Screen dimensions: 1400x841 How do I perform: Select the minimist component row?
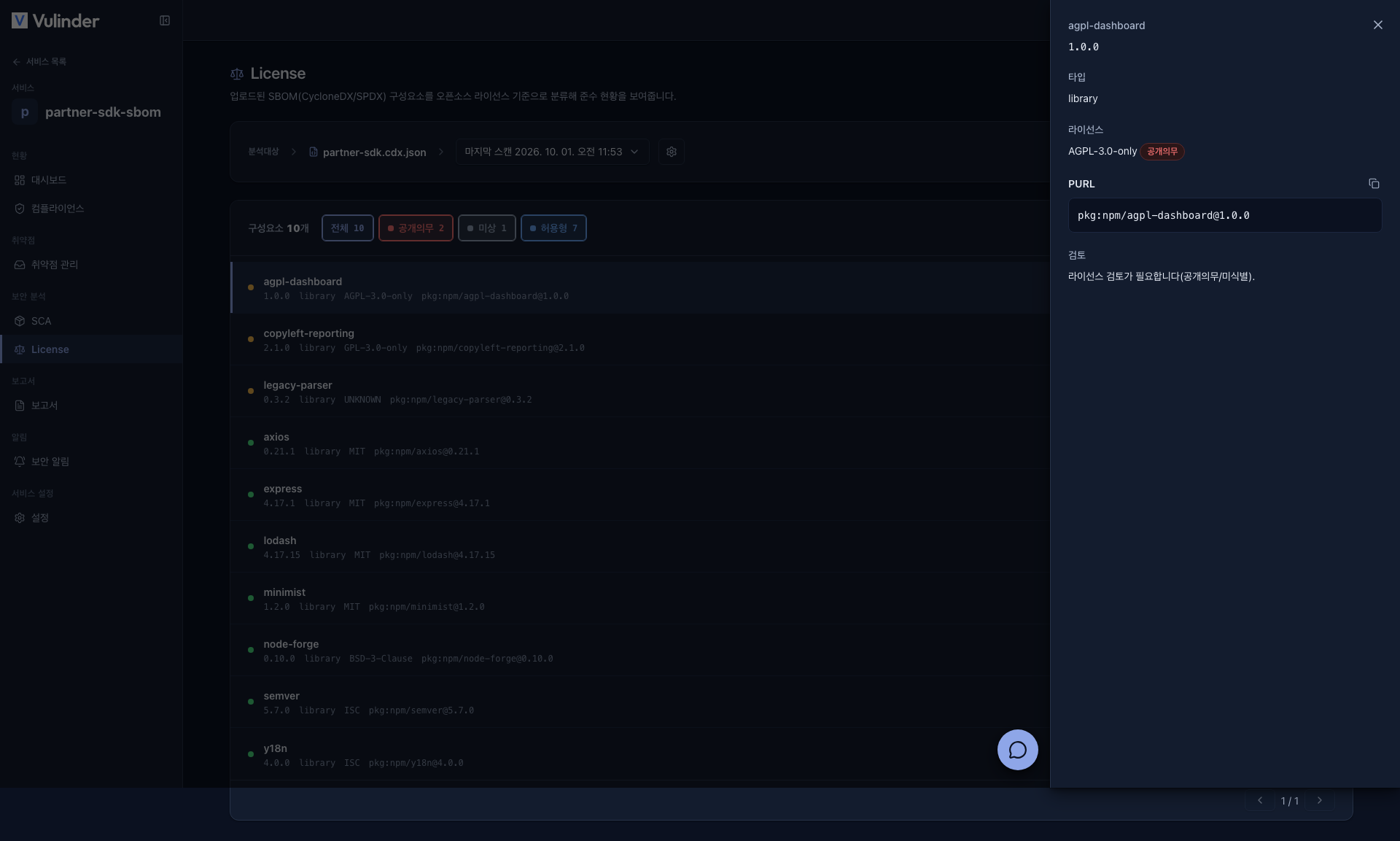(x=640, y=599)
